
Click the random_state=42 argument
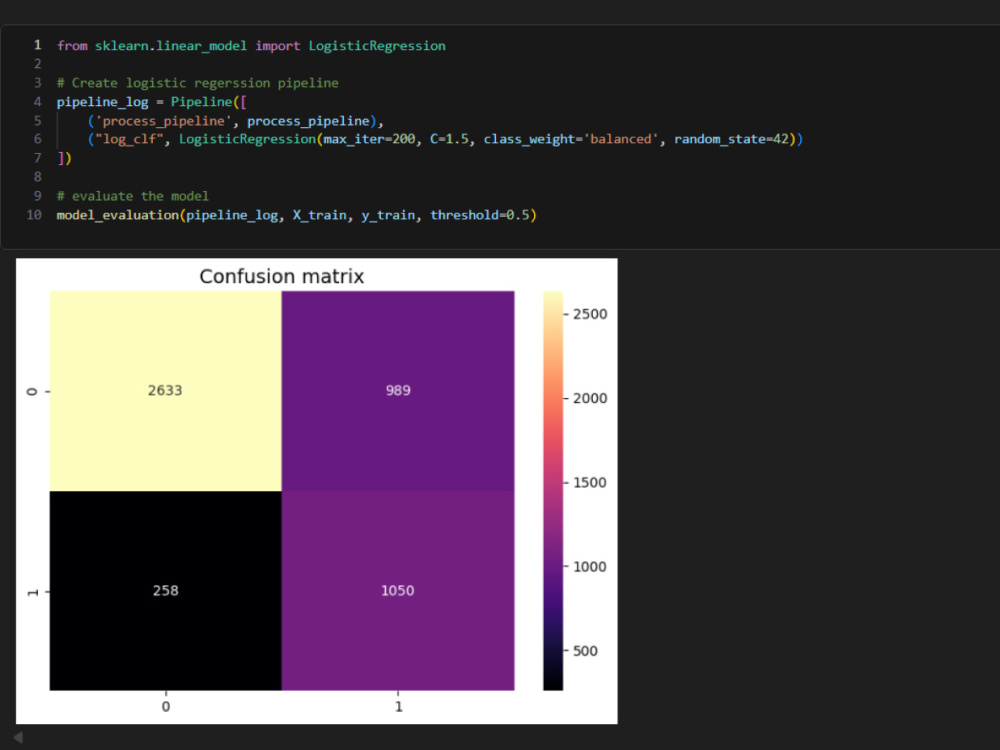tap(732, 139)
